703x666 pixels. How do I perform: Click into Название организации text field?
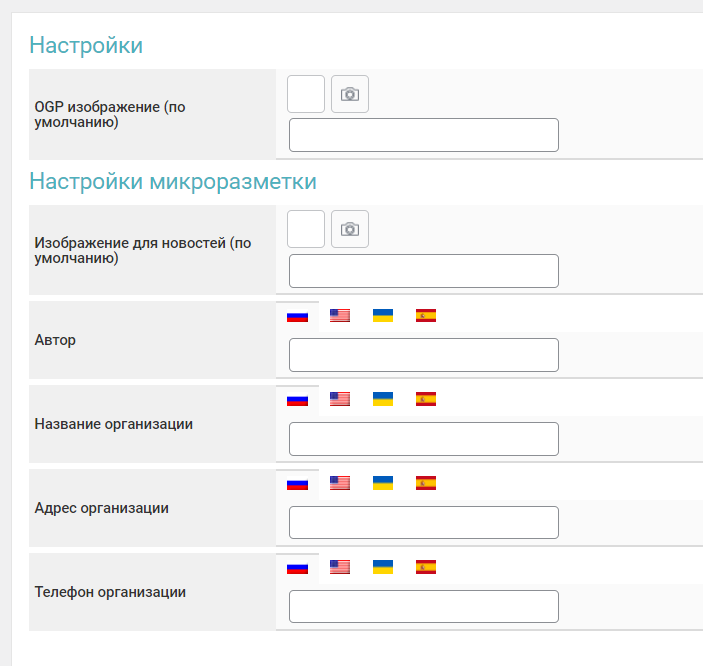pyautogui.click(x=423, y=439)
